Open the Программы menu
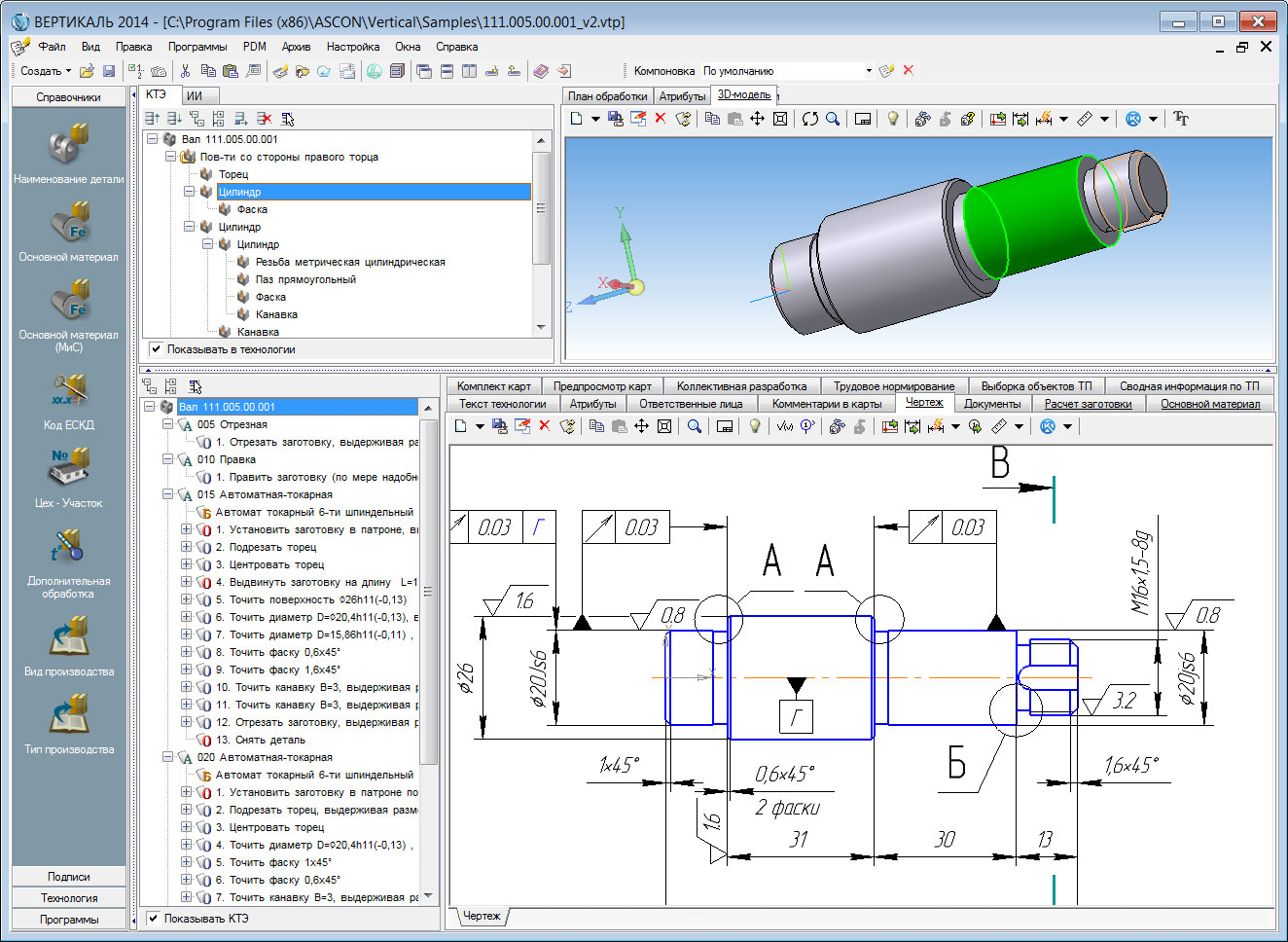Image resolution: width=1288 pixels, height=942 pixels. [197, 47]
